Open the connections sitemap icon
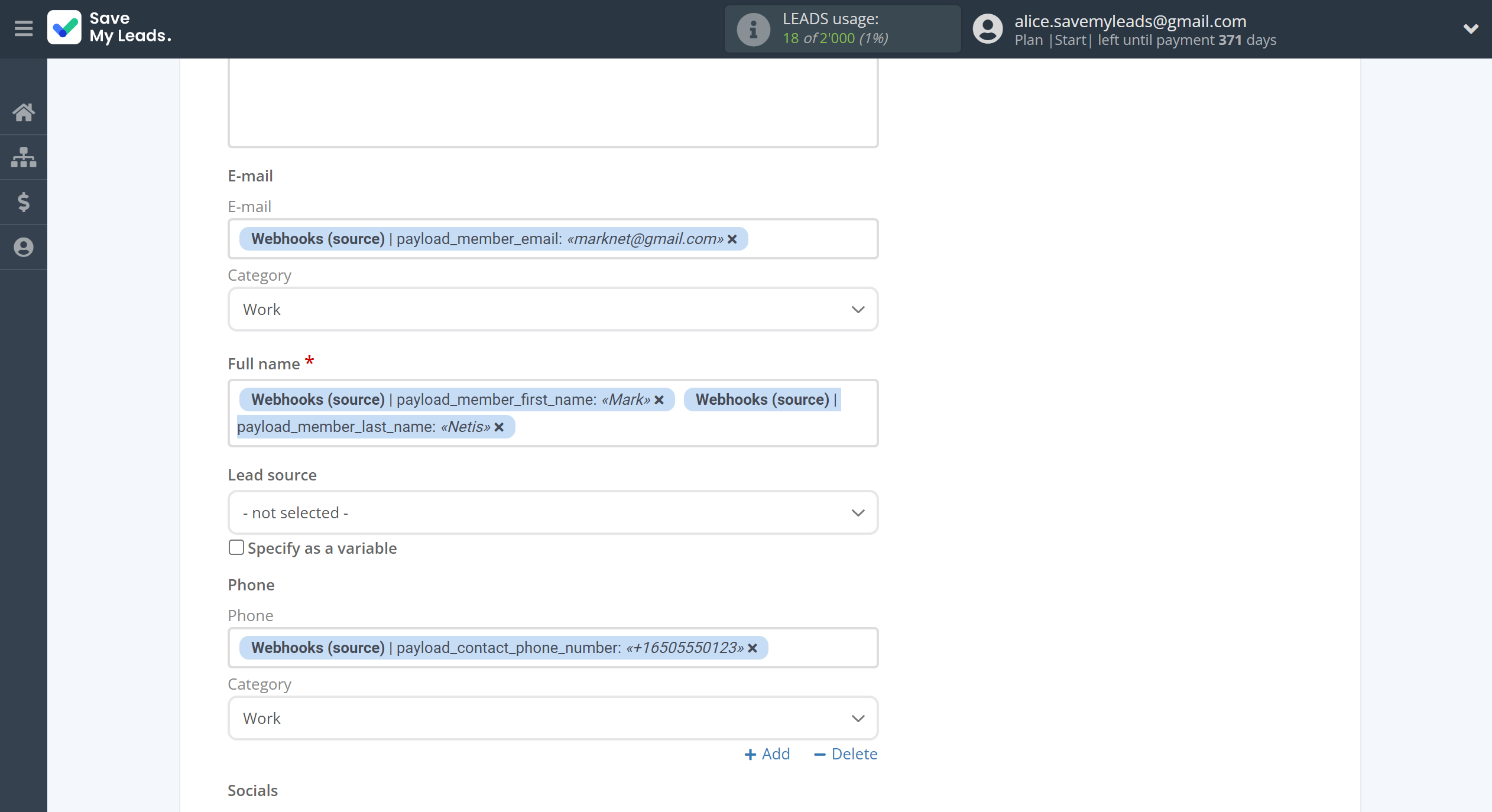 pos(24,157)
